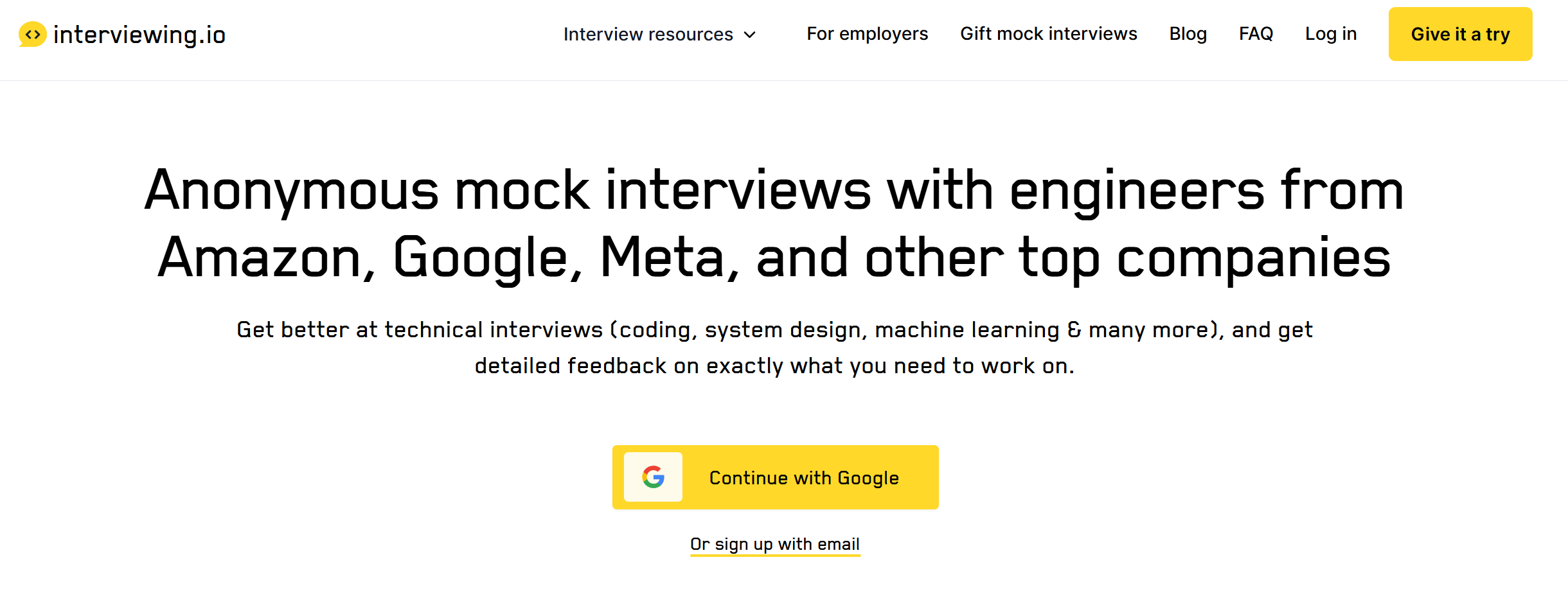Open the Interview resources menu
Viewport: 1568px width, 598px height.
coord(648,34)
